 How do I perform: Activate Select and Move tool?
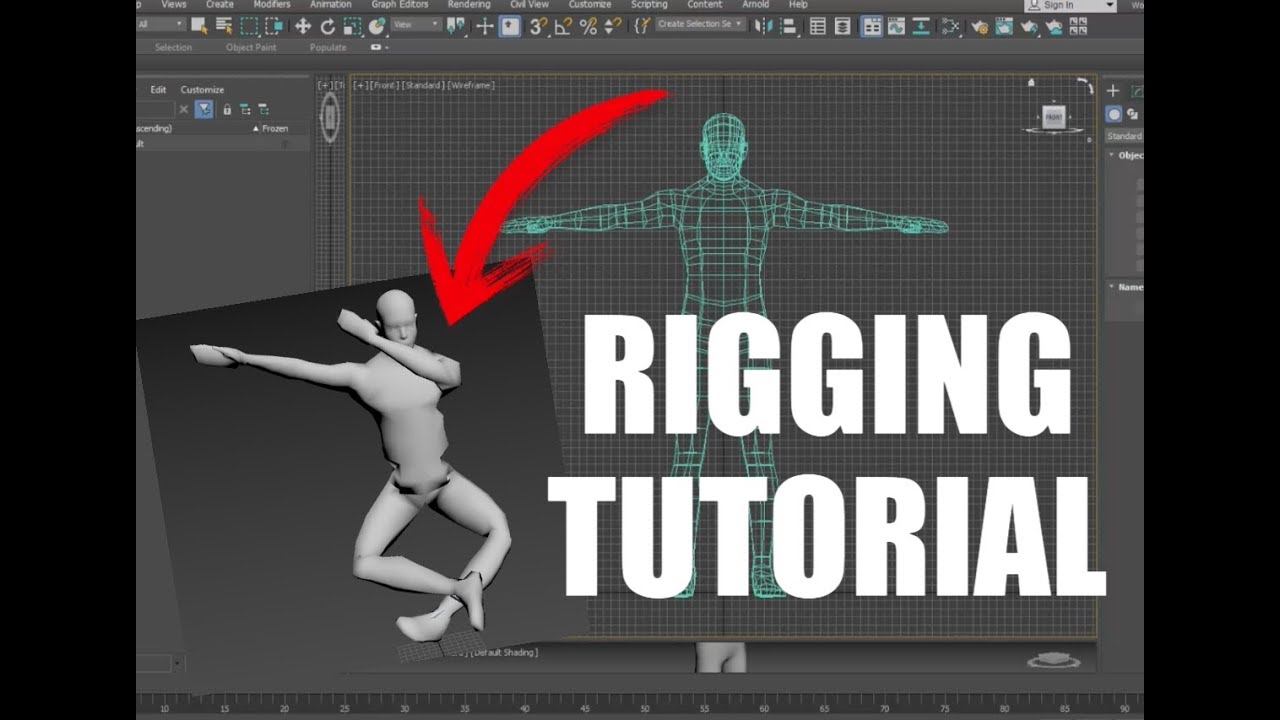coord(303,26)
